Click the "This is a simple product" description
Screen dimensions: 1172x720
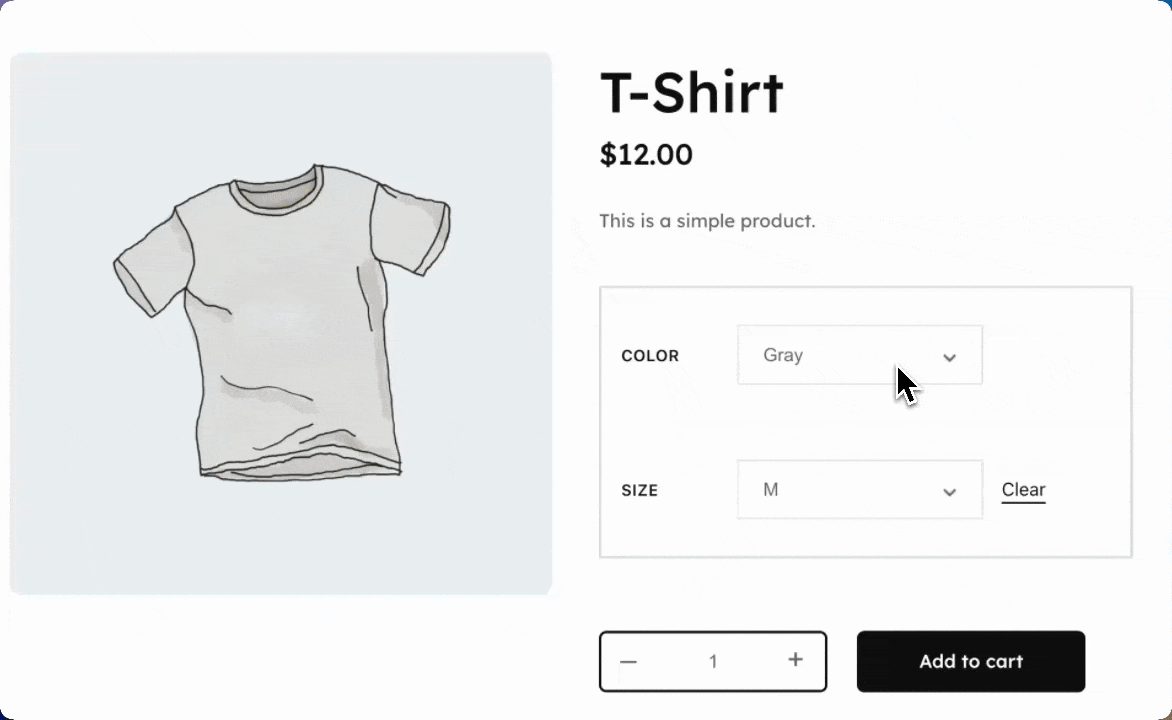pos(707,221)
